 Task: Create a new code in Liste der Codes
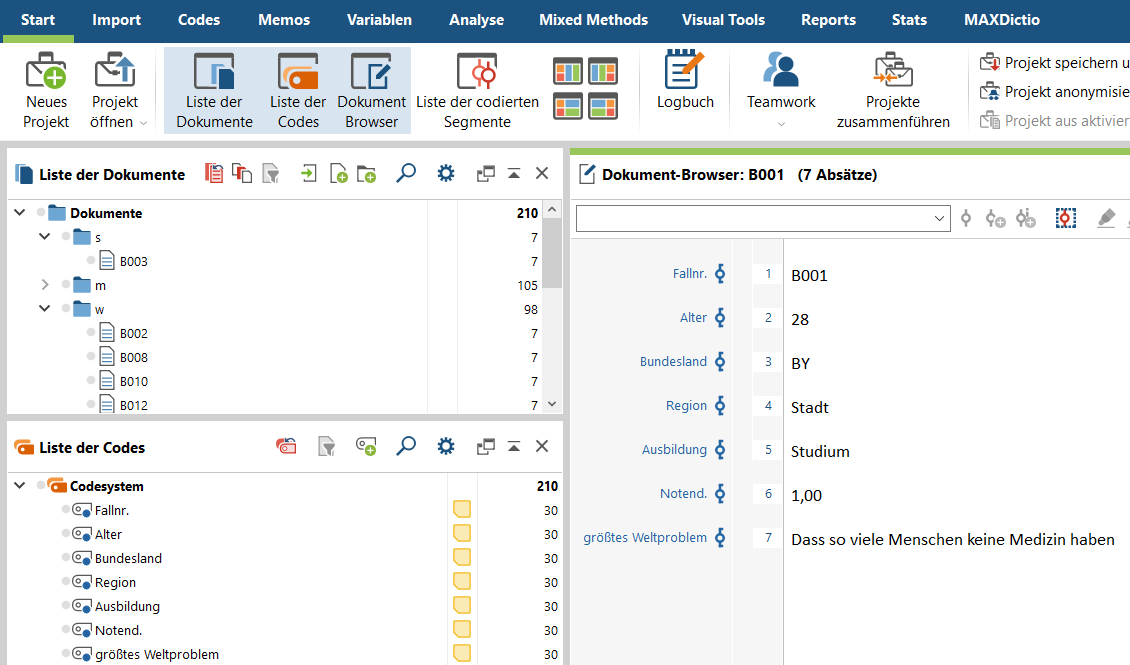[x=366, y=447]
